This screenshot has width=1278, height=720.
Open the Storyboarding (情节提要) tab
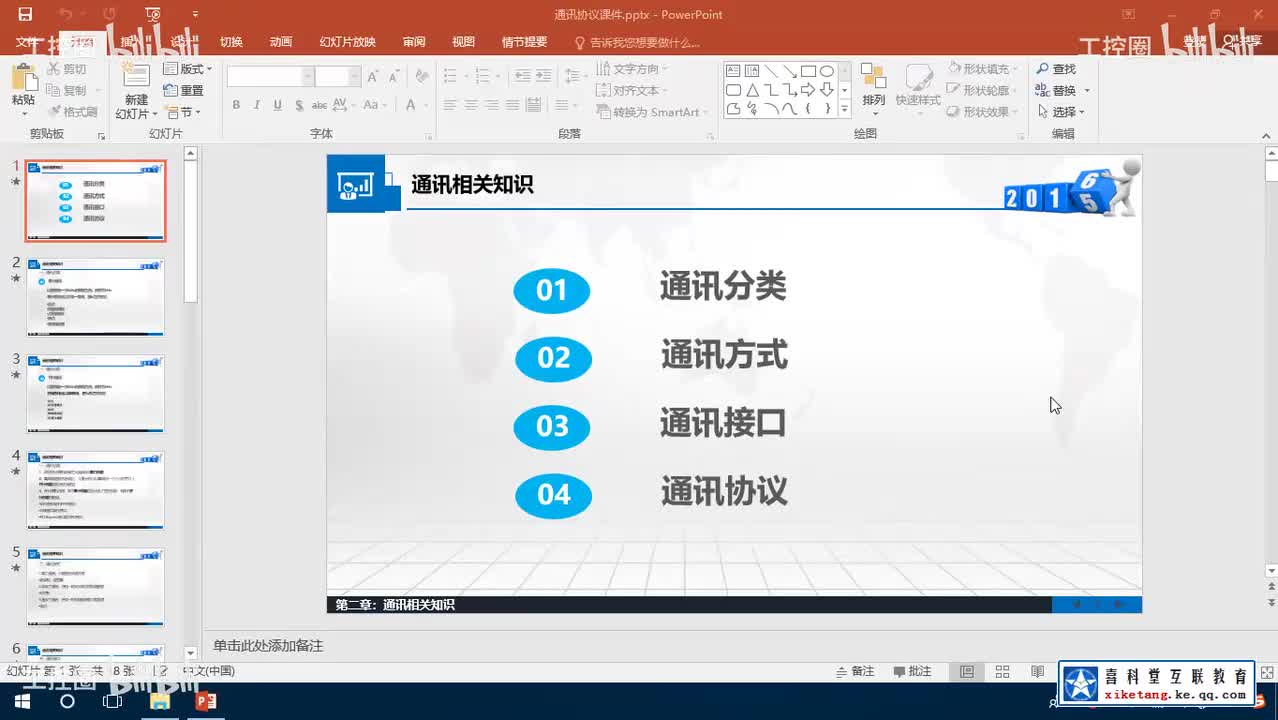(524, 42)
